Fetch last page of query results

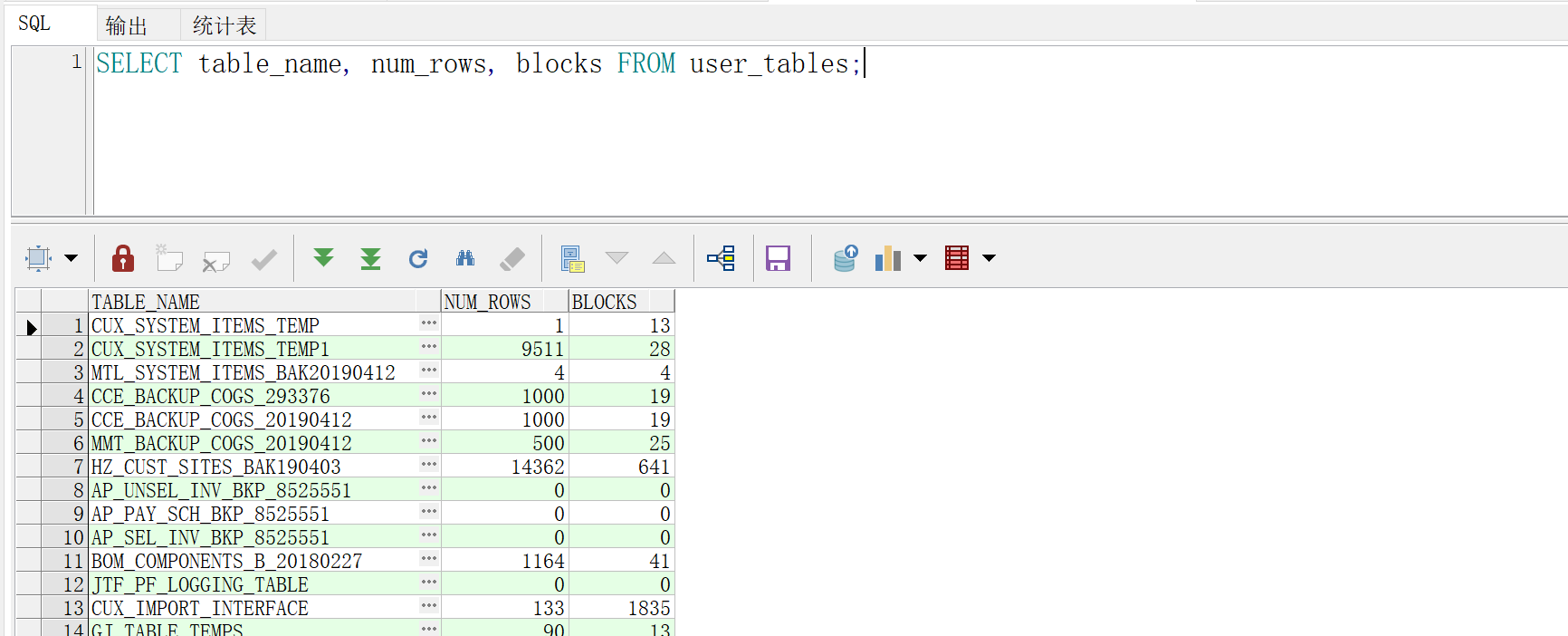pyautogui.click(x=370, y=259)
